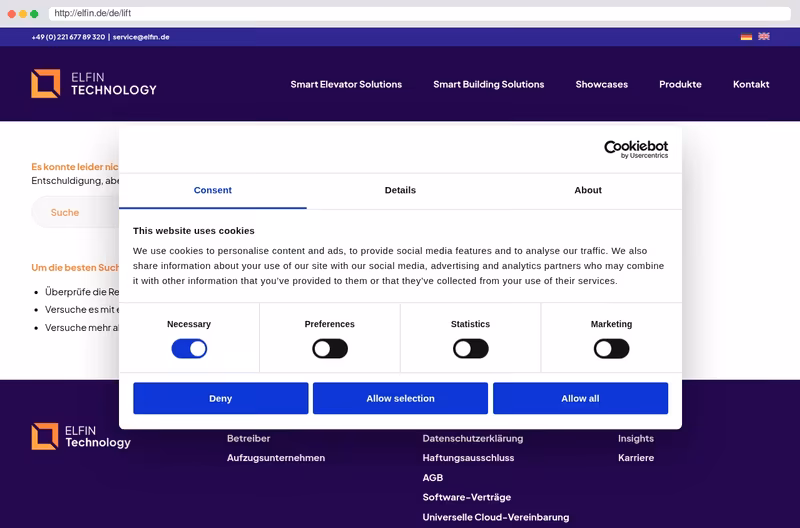Click the Elfin Technology footer logo
This screenshot has width=800, height=528.
(81, 437)
